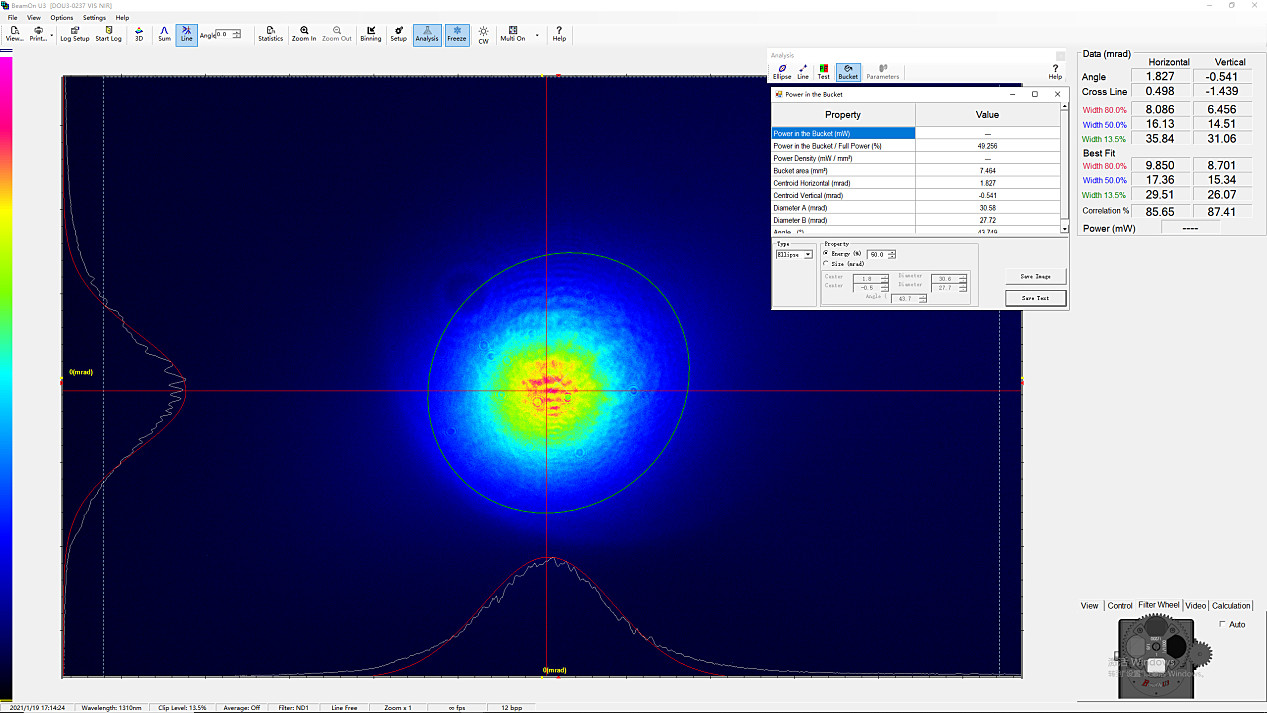Viewport: 1267px width, 713px height.
Task: Toggle the Freeze capture button
Action: pos(456,34)
